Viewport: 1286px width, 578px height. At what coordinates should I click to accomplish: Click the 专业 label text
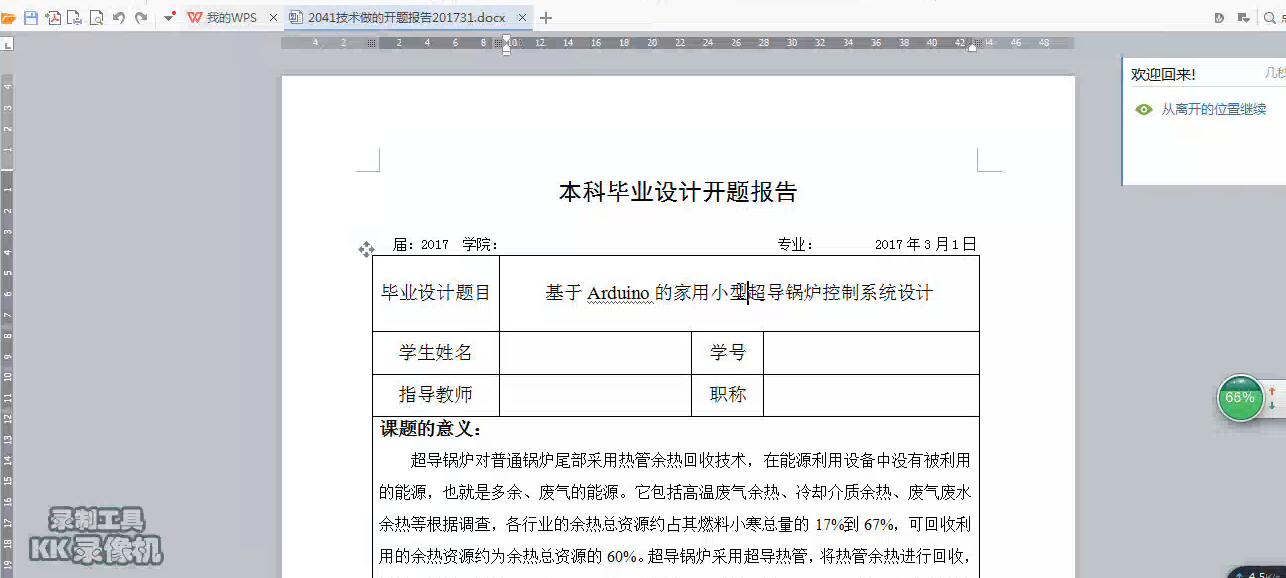coord(796,245)
